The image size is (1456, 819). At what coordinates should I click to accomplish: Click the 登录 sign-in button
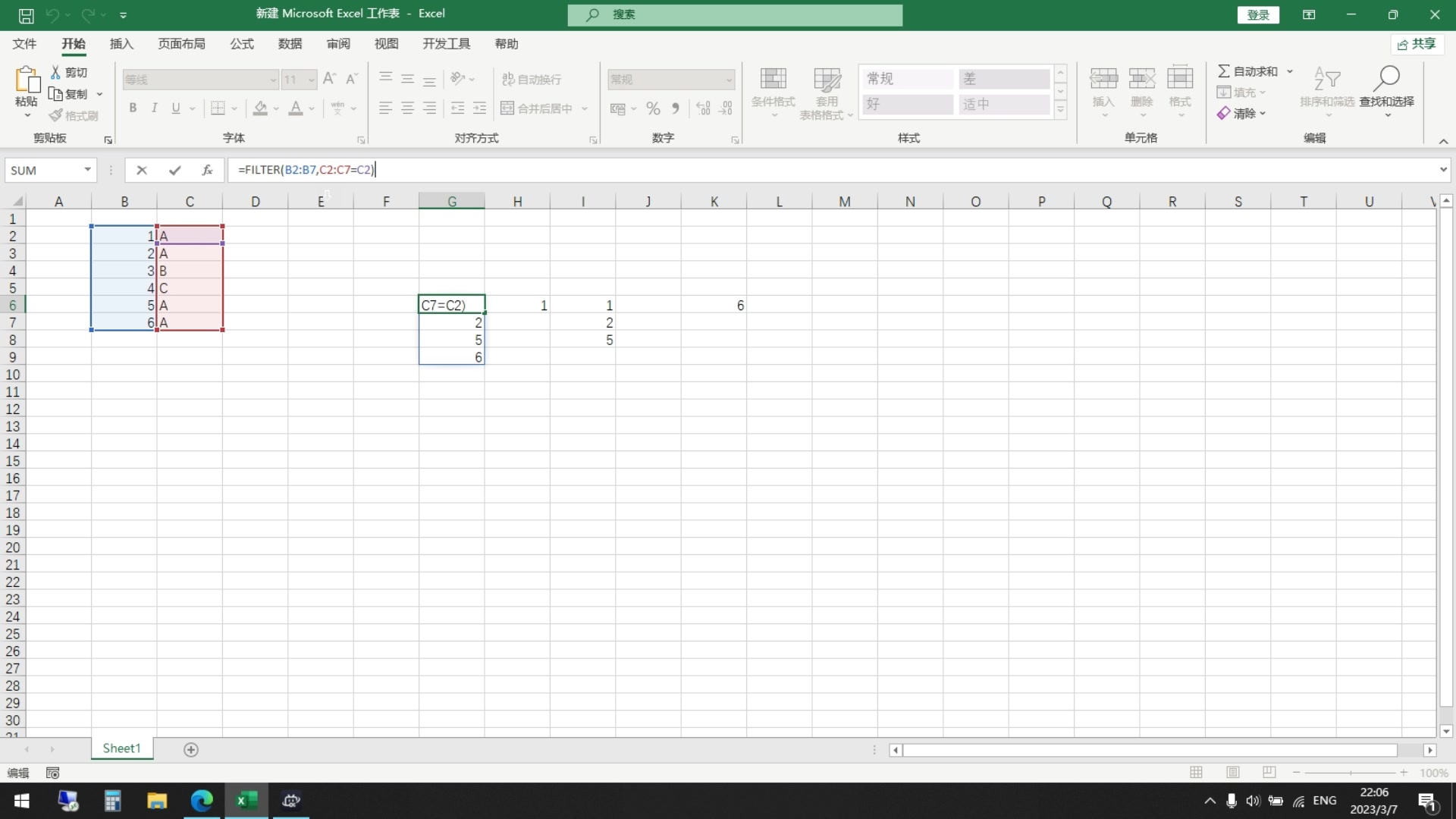[1258, 14]
